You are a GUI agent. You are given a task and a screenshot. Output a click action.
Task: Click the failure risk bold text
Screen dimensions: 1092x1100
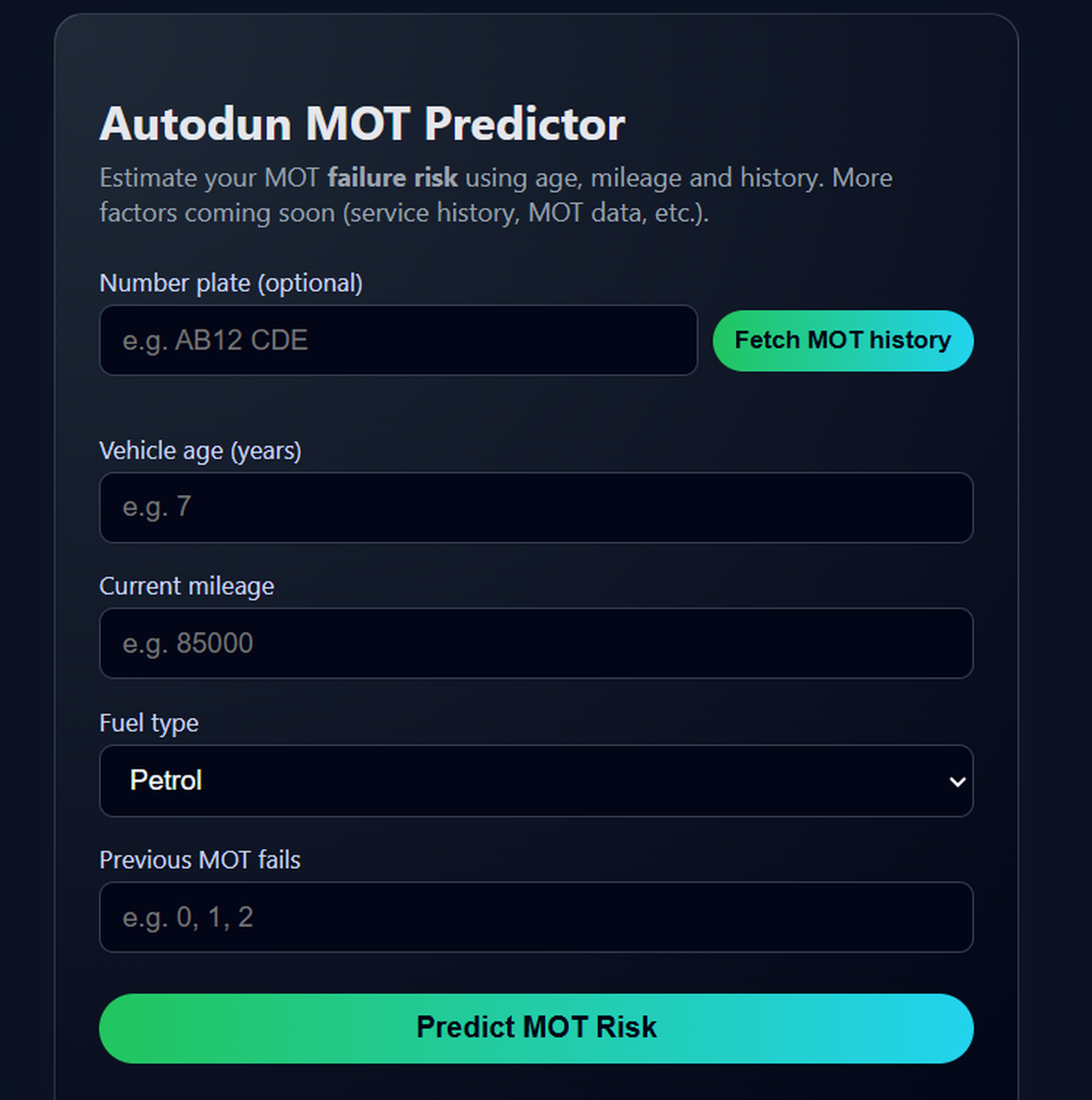coord(393,177)
